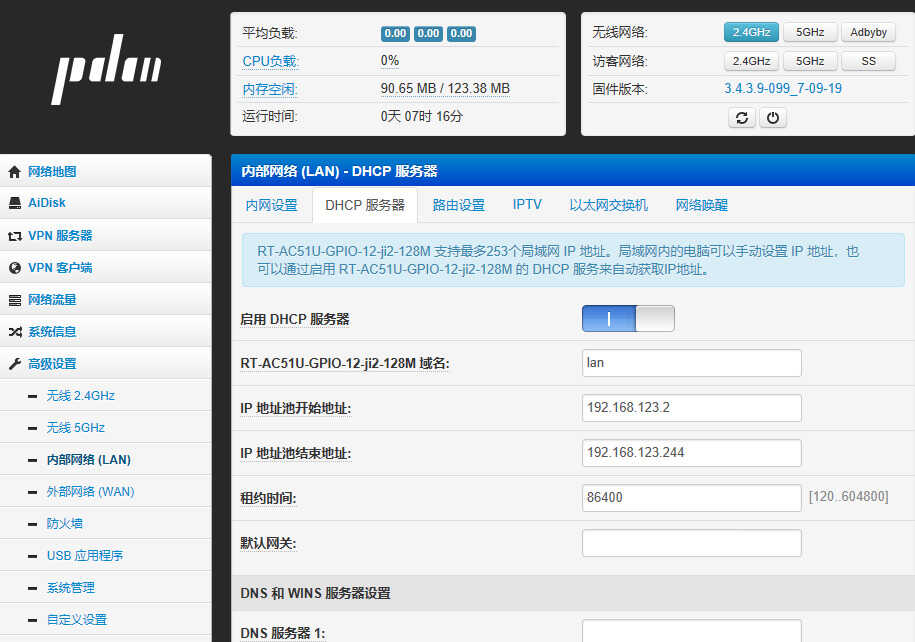Select 自定义设置 submenu item

pos(77,620)
